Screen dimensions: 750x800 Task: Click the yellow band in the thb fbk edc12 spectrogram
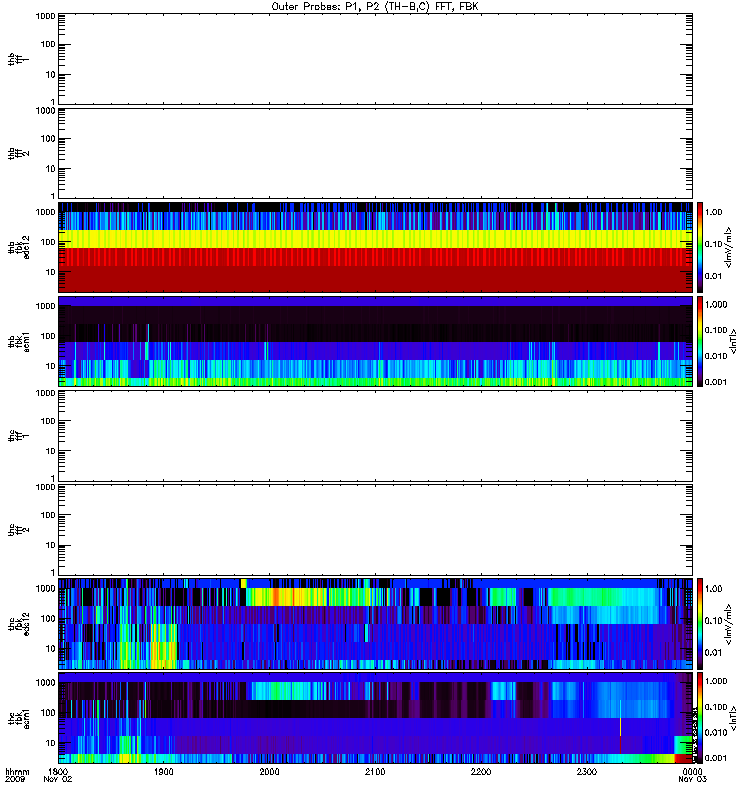point(376,239)
